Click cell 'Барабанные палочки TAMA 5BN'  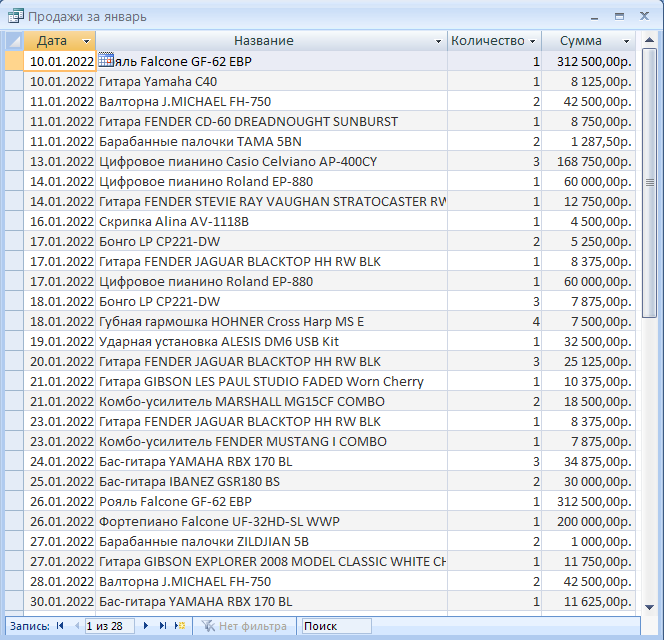point(271,141)
